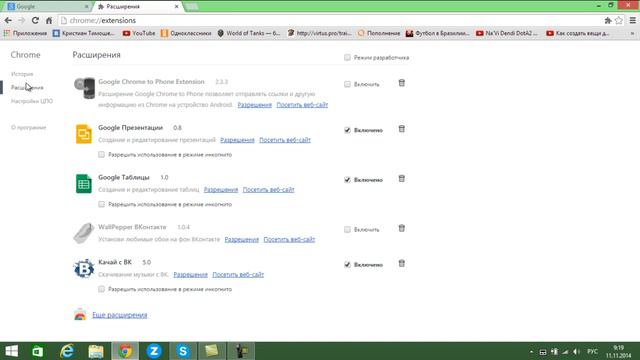Click the WallPepper ВКонтакте icon
Image resolution: width=640 pixels, height=360 pixels.
84,233
